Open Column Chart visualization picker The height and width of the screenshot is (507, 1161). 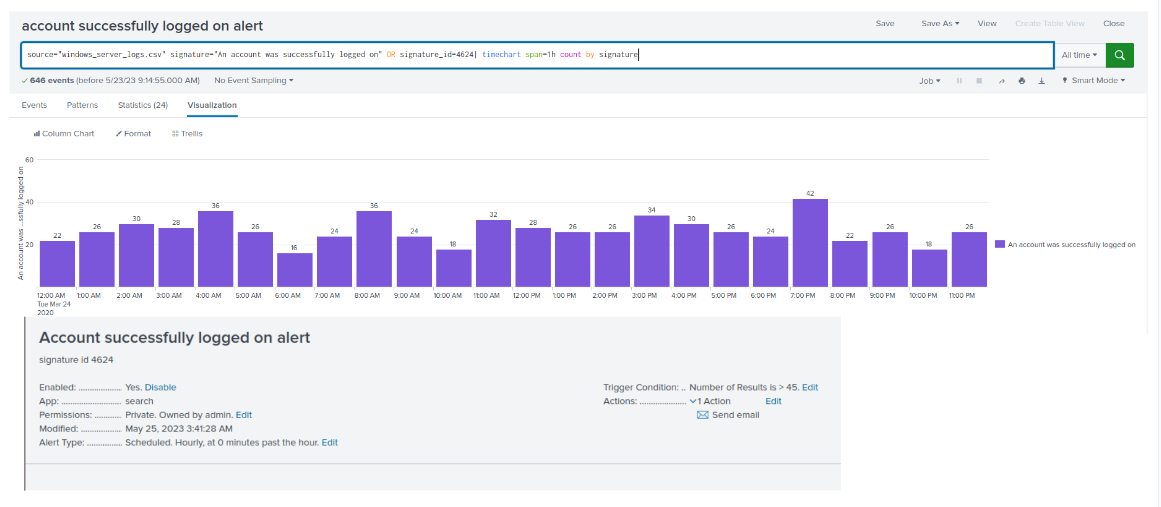click(64, 134)
